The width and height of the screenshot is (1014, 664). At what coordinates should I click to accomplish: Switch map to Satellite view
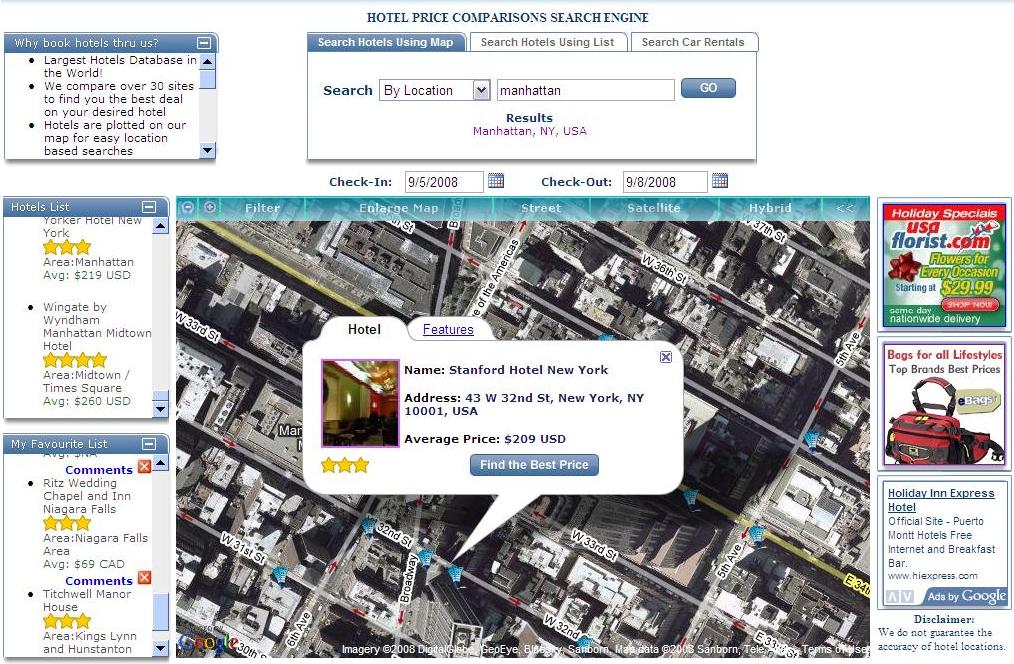(x=654, y=208)
